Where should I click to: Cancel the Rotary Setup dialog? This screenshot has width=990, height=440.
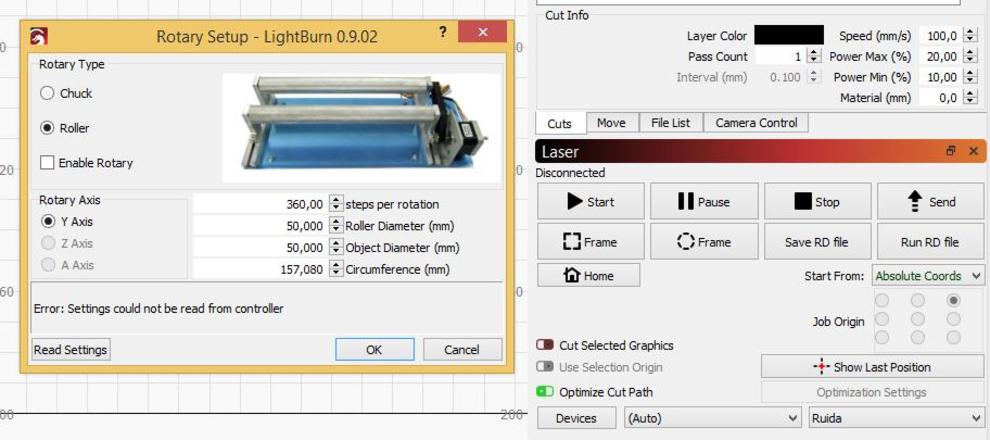462,350
